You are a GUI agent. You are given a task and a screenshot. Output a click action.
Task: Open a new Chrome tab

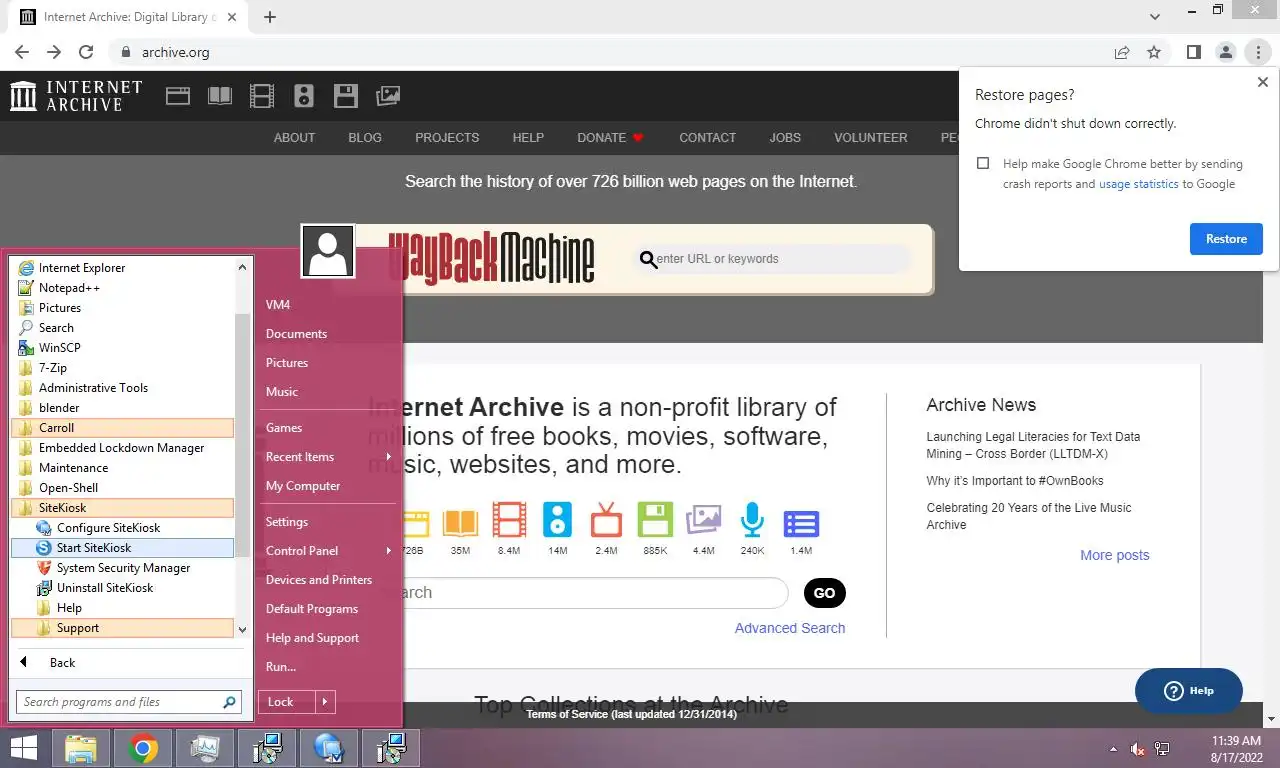tap(270, 17)
